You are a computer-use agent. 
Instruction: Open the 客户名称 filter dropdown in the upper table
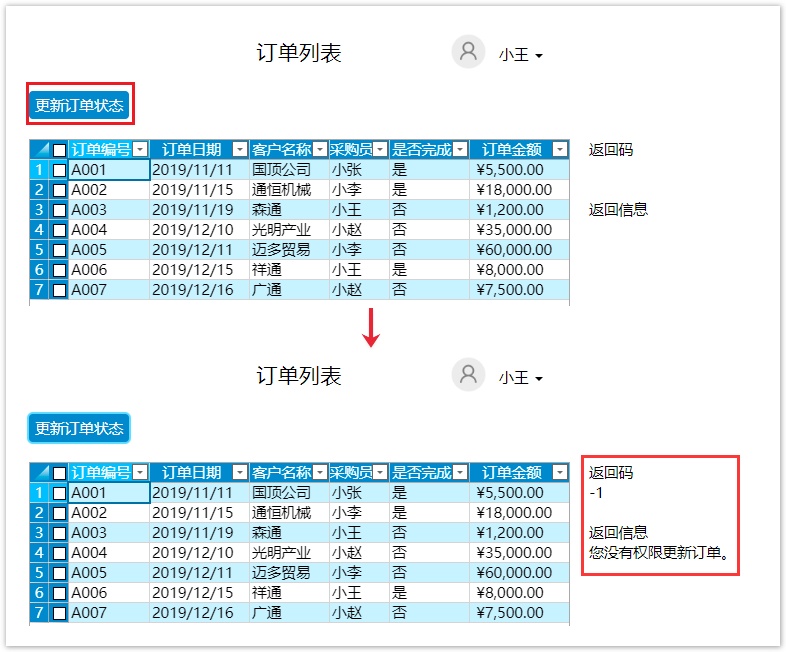tap(320, 150)
